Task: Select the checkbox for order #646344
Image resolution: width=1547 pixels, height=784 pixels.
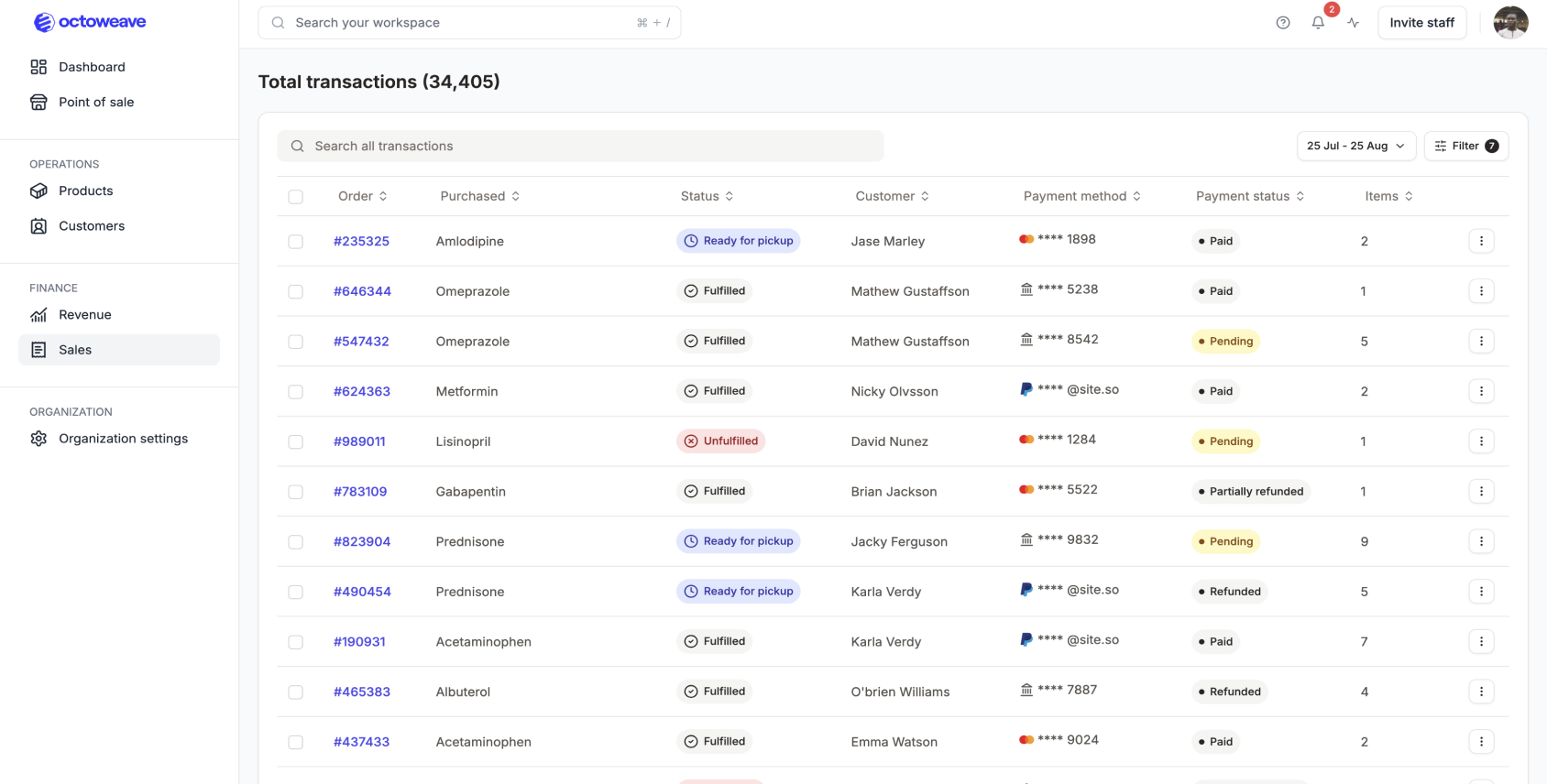Action: tap(295, 291)
